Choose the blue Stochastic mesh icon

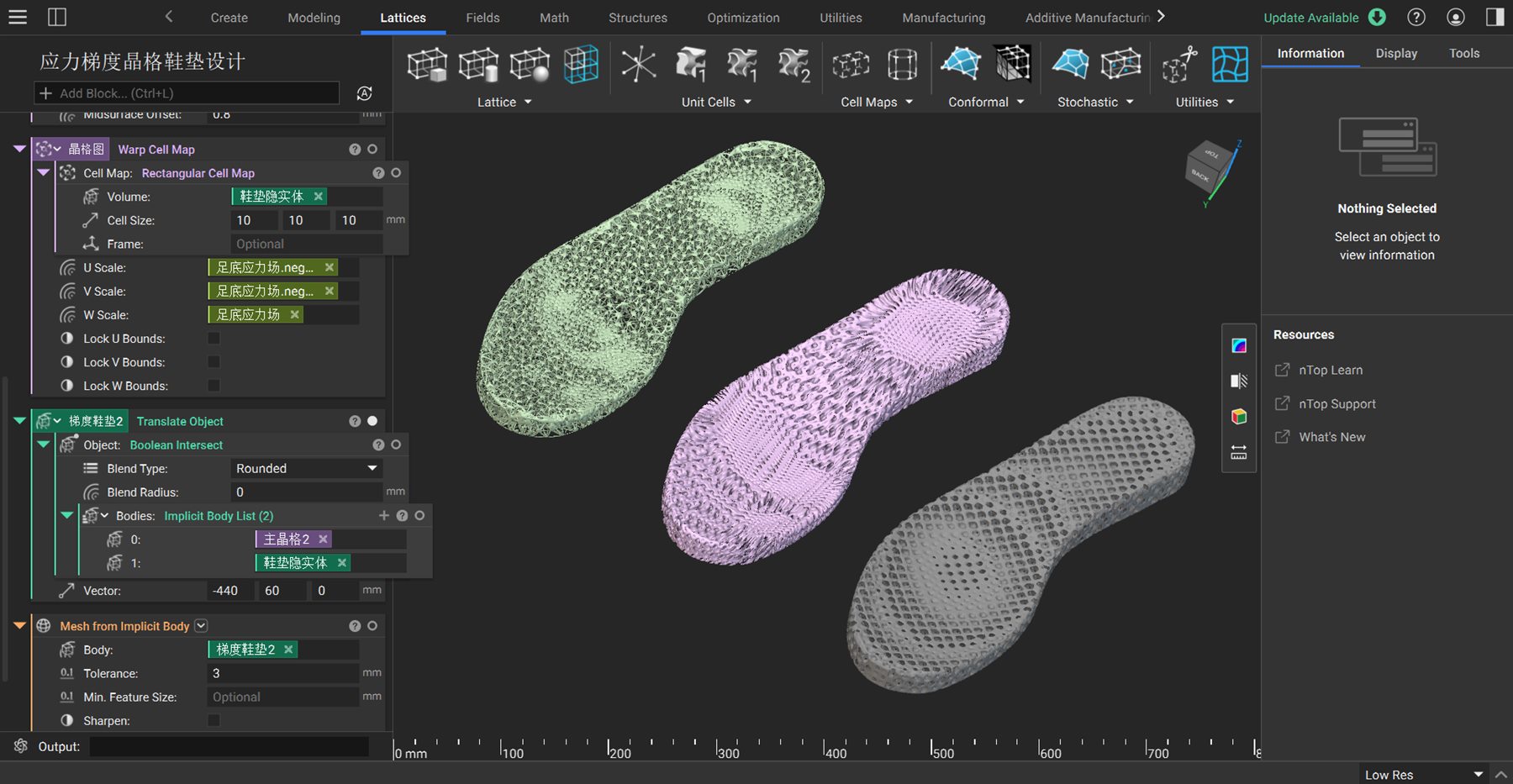(1070, 65)
